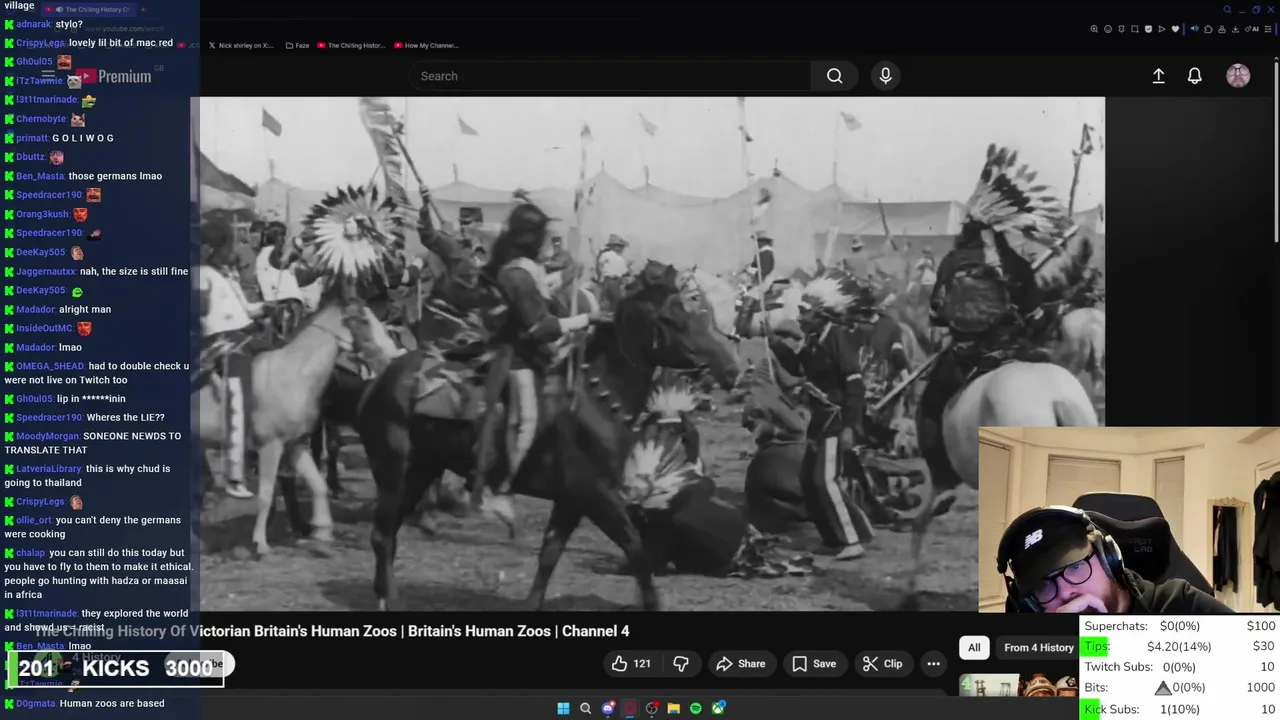The image size is (1280, 720).
Task: Open the YouTube upload/create icon
Action: click(x=1158, y=76)
